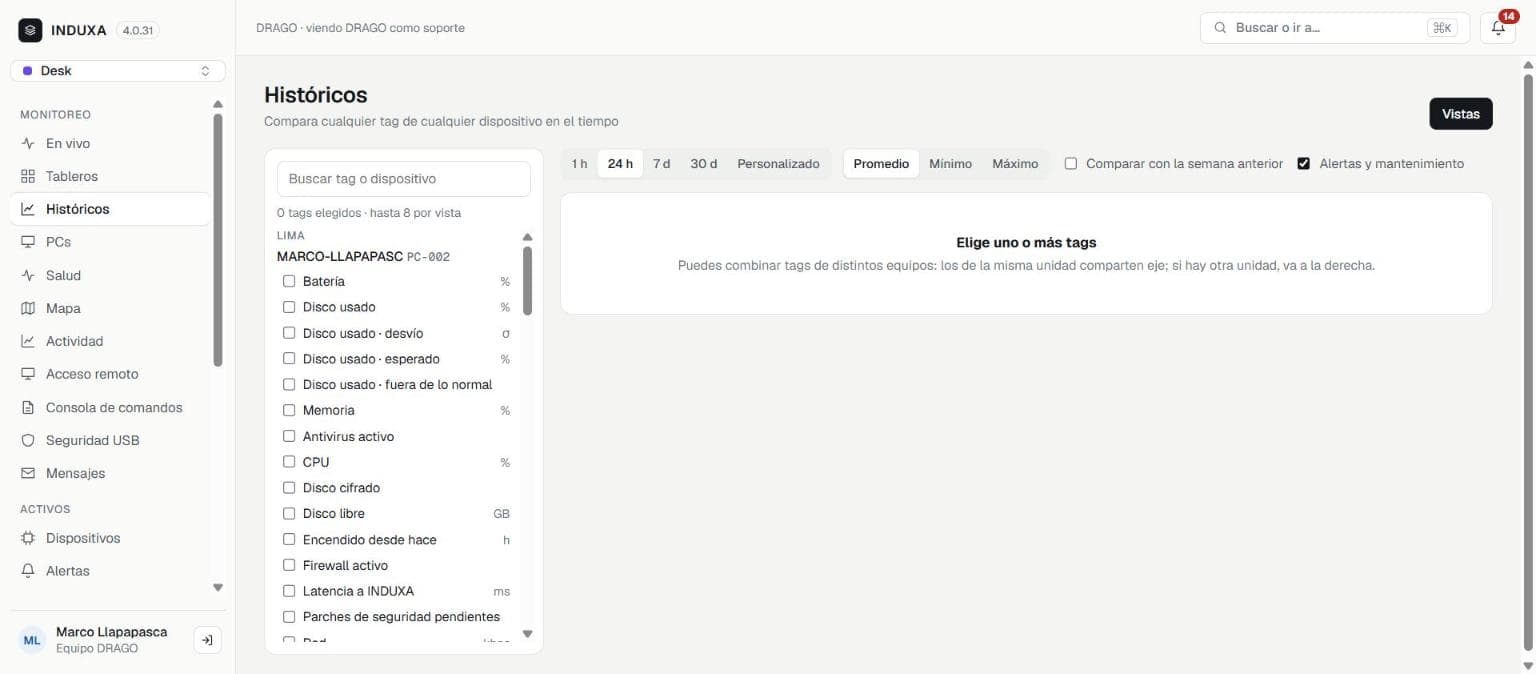Click the Tableros grid icon

(x=28, y=177)
